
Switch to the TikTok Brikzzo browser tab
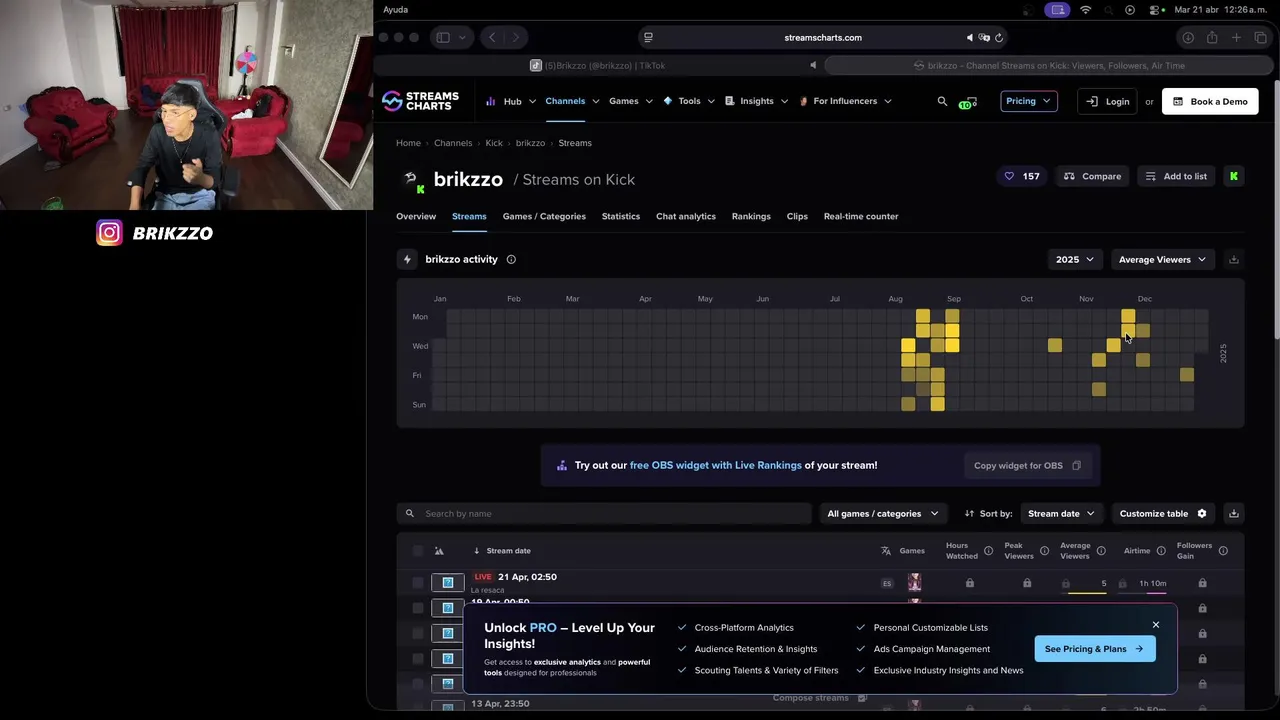598,65
